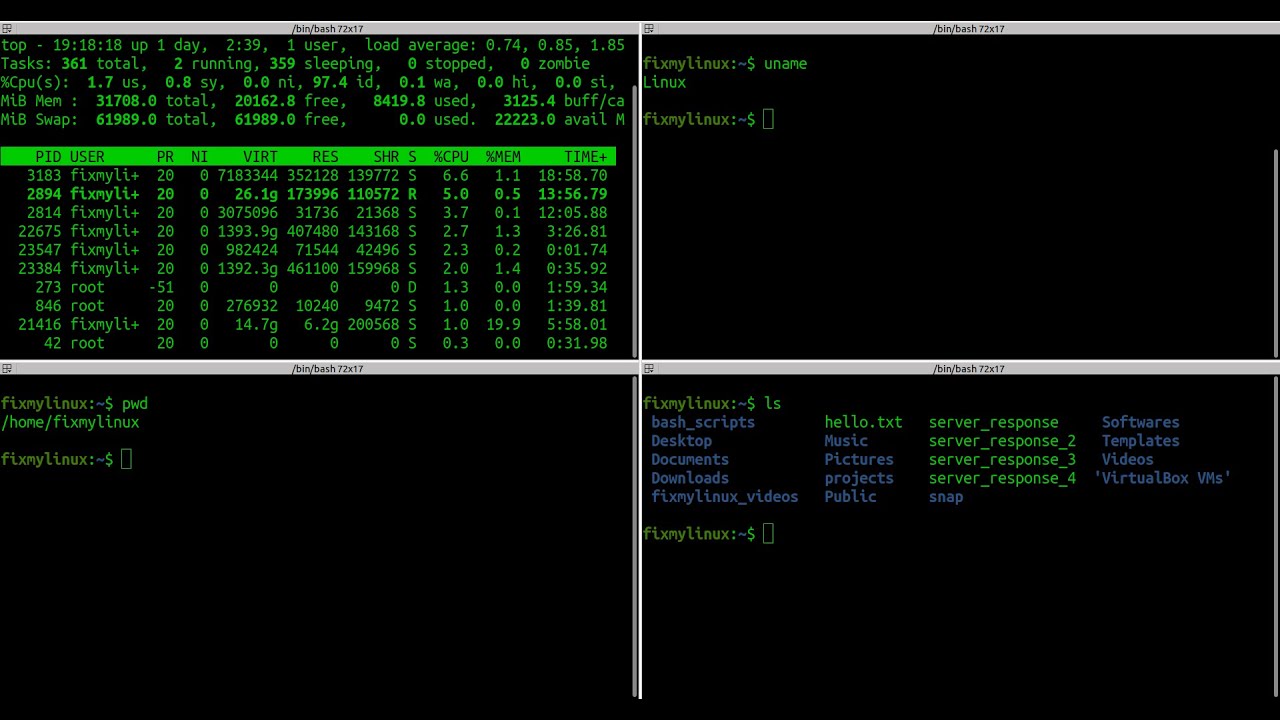Select the highlighted process row PID 2894

pos(308,194)
